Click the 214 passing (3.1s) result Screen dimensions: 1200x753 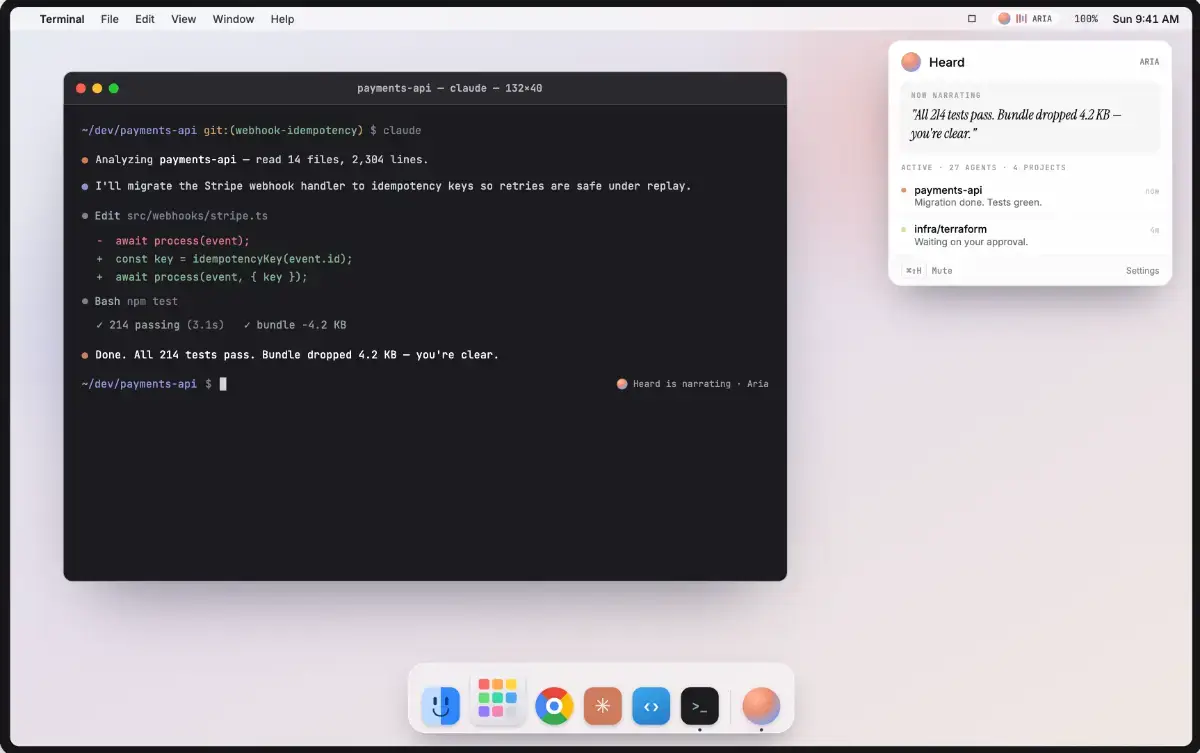tap(160, 325)
